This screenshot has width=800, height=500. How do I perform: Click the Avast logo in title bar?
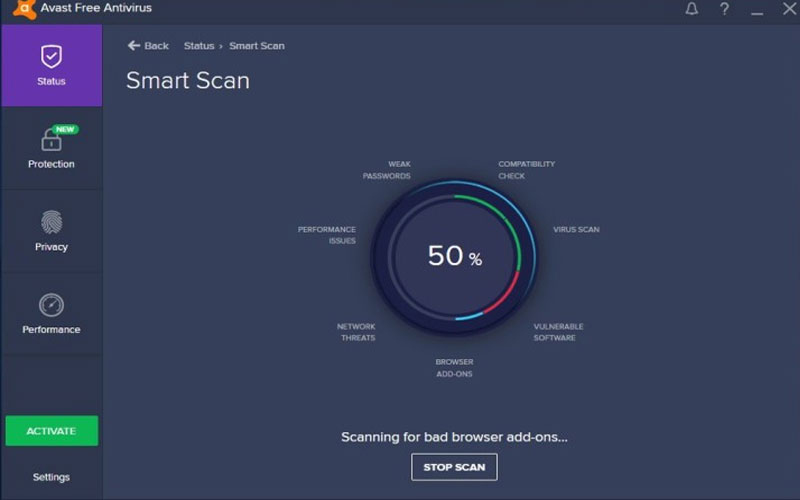[x=25, y=9]
